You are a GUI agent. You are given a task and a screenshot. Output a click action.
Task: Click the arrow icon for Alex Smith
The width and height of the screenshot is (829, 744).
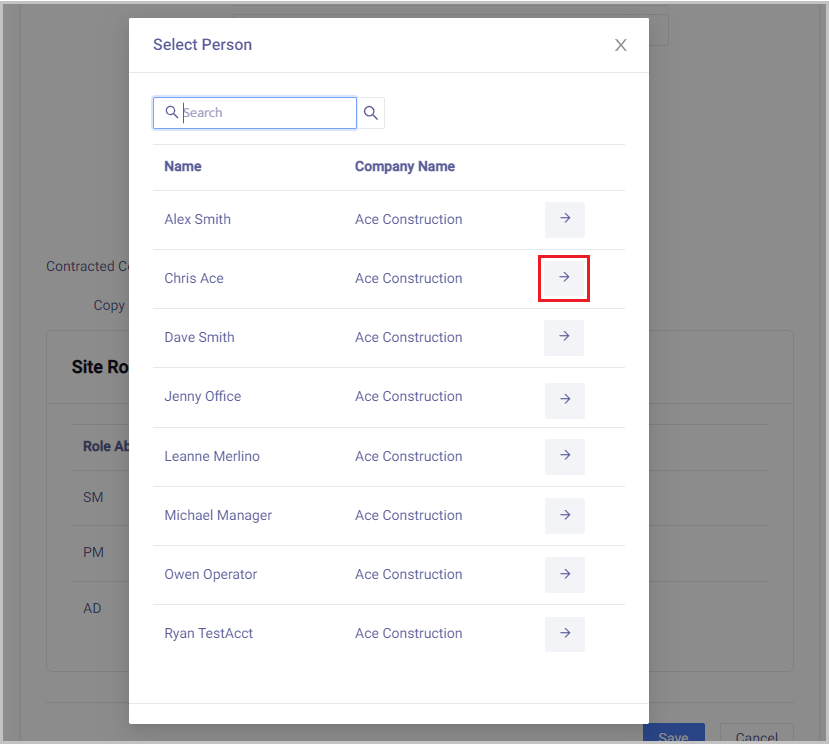pyautogui.click(x=564, y=219)
